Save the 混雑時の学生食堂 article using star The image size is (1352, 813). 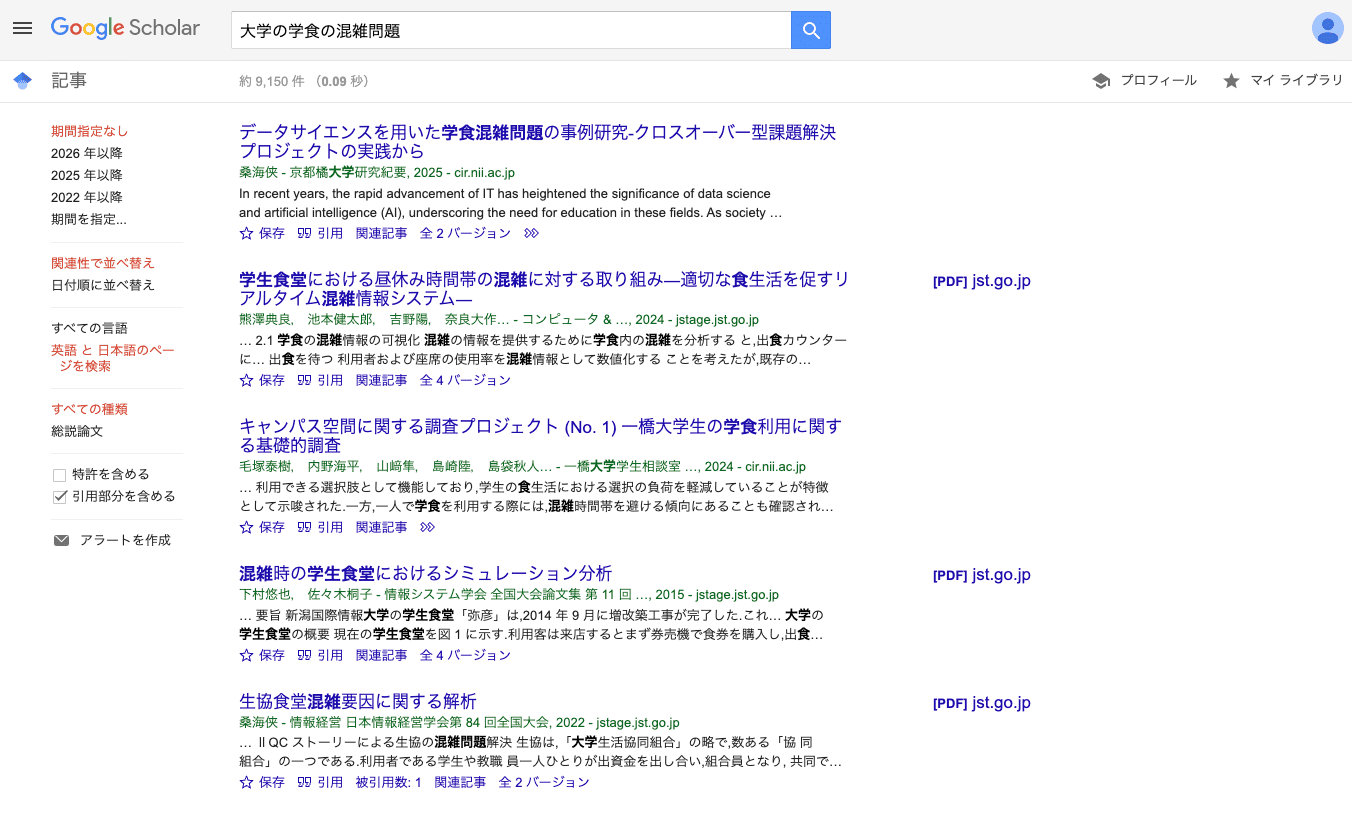point(247,655)
